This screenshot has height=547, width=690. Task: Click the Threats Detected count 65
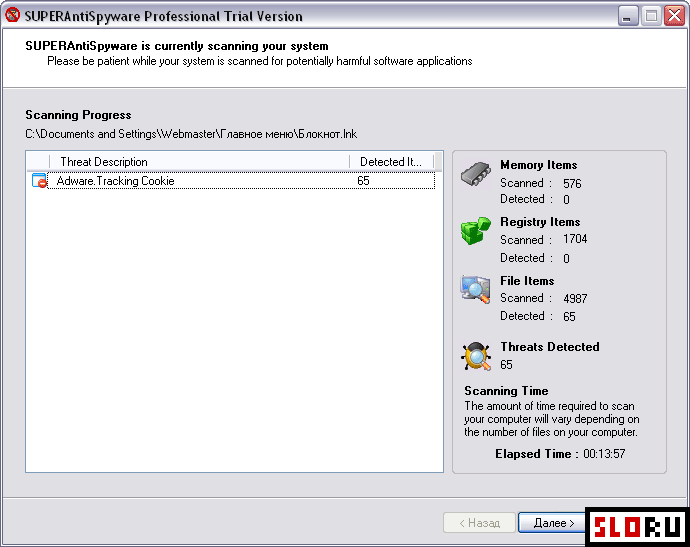pos(506,364)
